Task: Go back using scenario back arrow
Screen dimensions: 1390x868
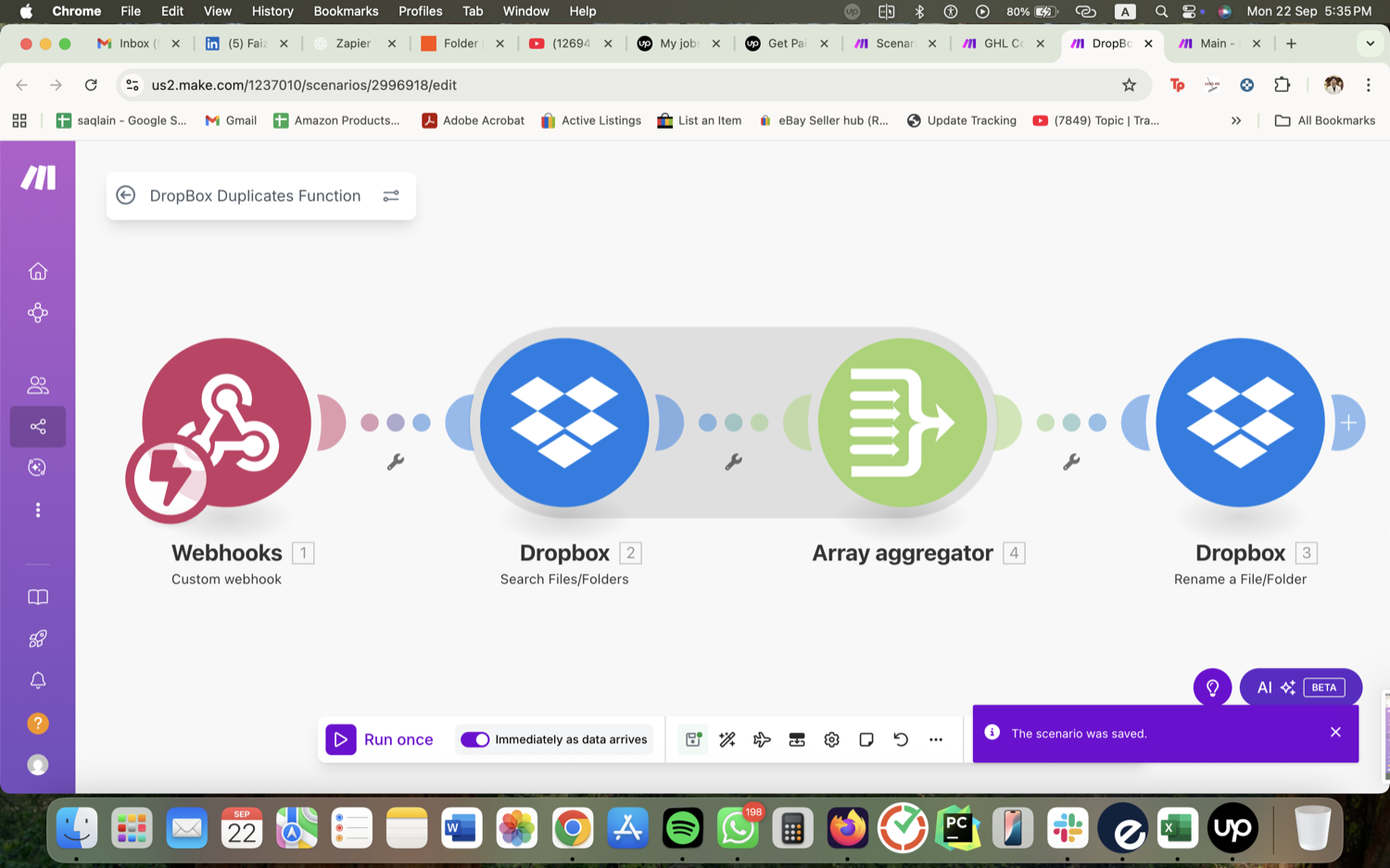Action: 126,195
